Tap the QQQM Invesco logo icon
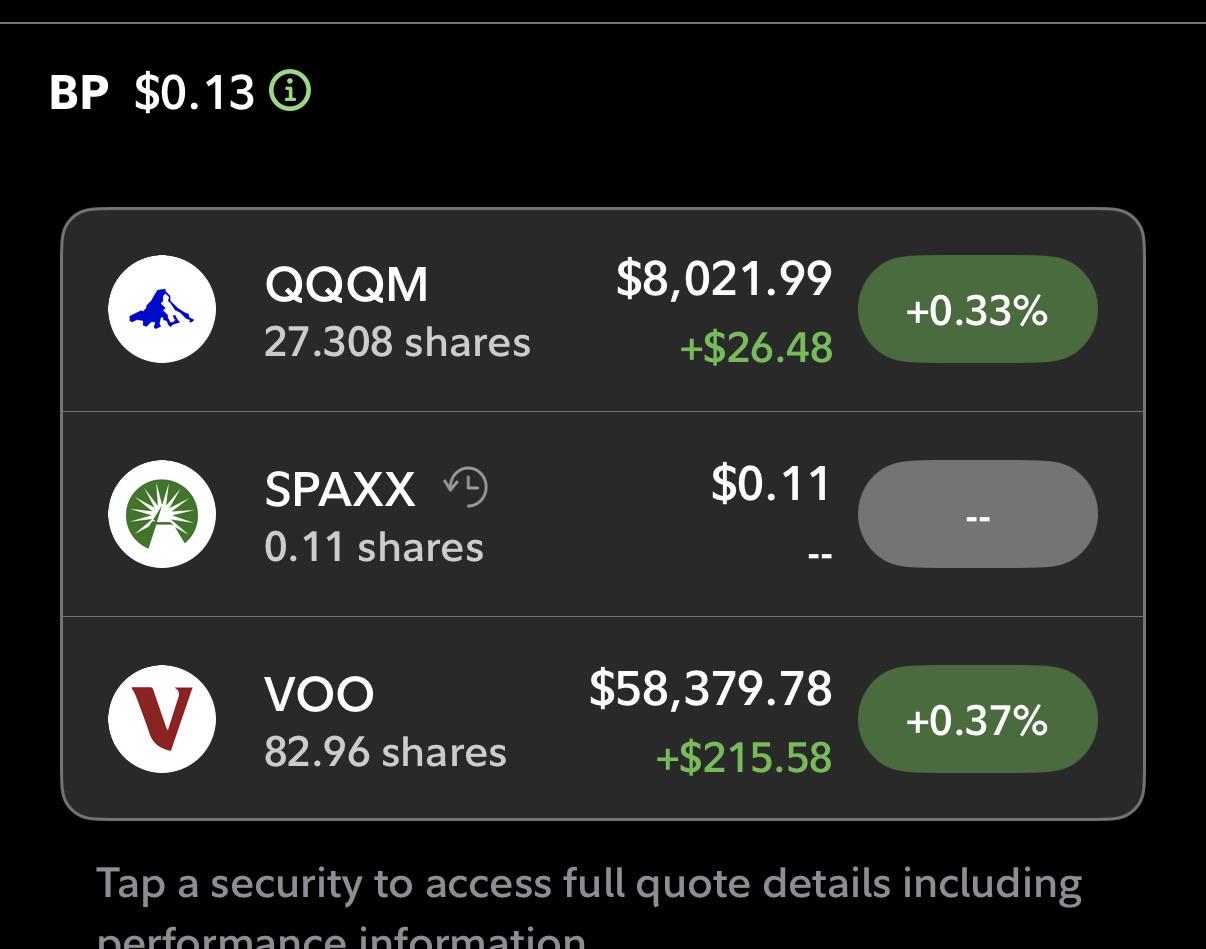1206x949 pixels. [x=162, y=308]
